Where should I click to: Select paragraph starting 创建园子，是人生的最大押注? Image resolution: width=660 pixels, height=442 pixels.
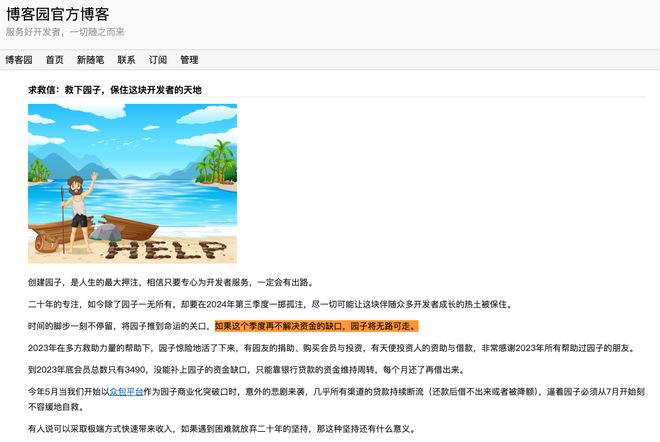(x=171, y=282)
